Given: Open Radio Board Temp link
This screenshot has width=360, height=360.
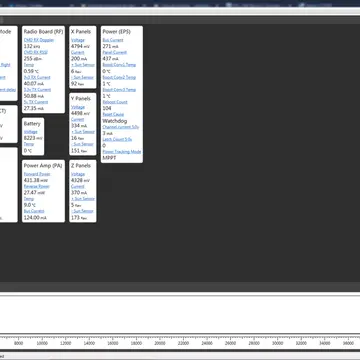Looking at the screenshot, I should click(x=29, y=65).
